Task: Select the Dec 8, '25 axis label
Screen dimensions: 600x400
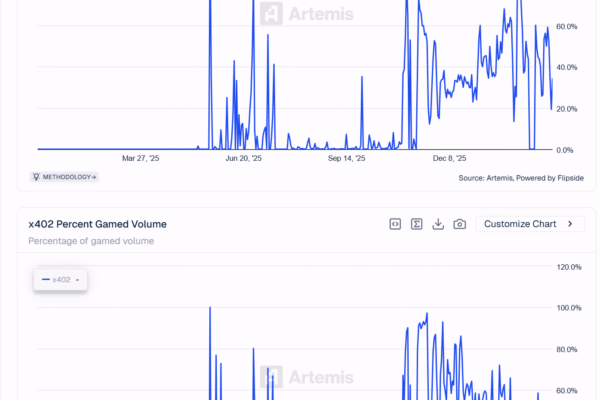Action: click(x=450, y=158)
